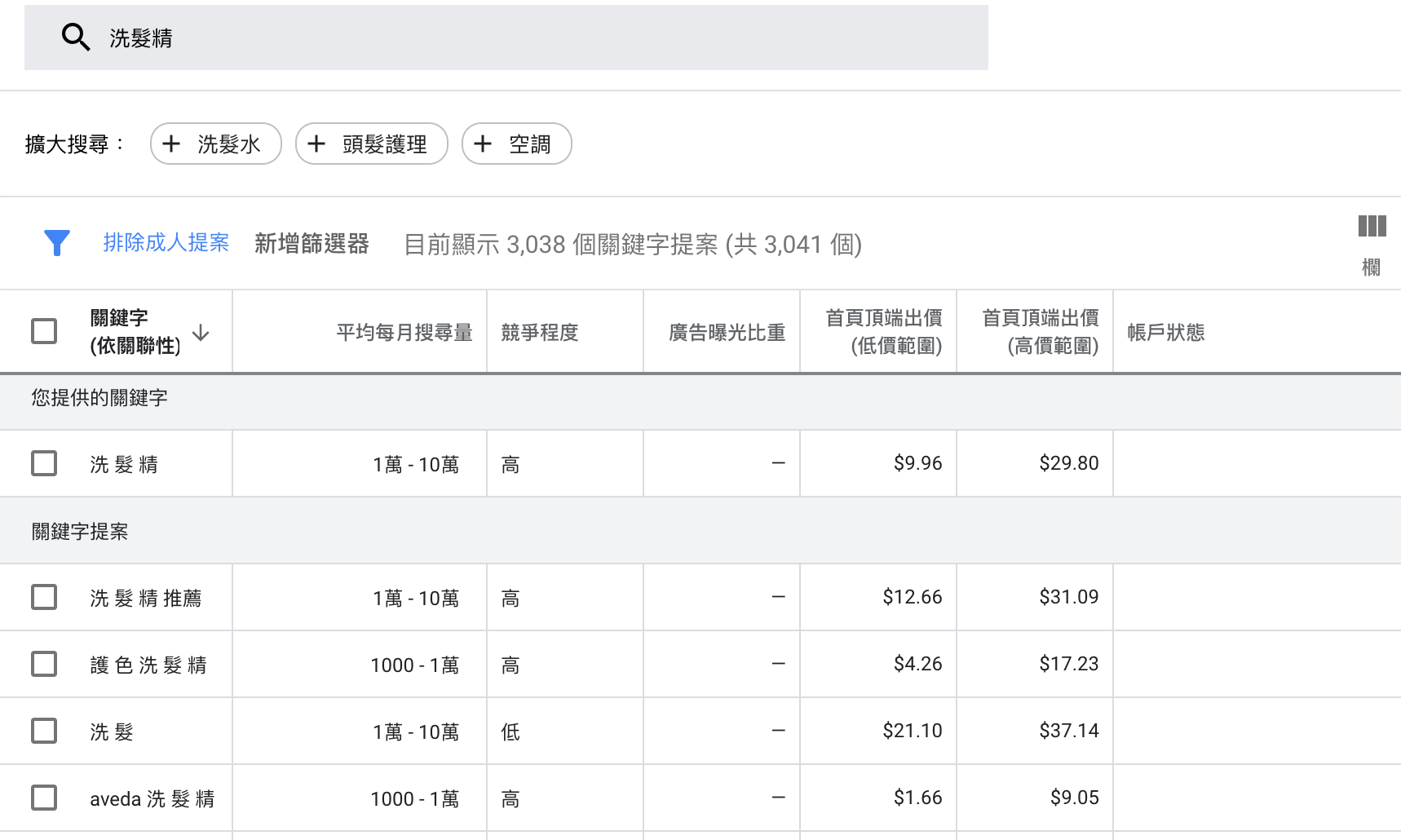Toggle the select-all header checkbox
Viewport: 1401px width, 840px height.
pyautogui.click(x=44, y=331)
